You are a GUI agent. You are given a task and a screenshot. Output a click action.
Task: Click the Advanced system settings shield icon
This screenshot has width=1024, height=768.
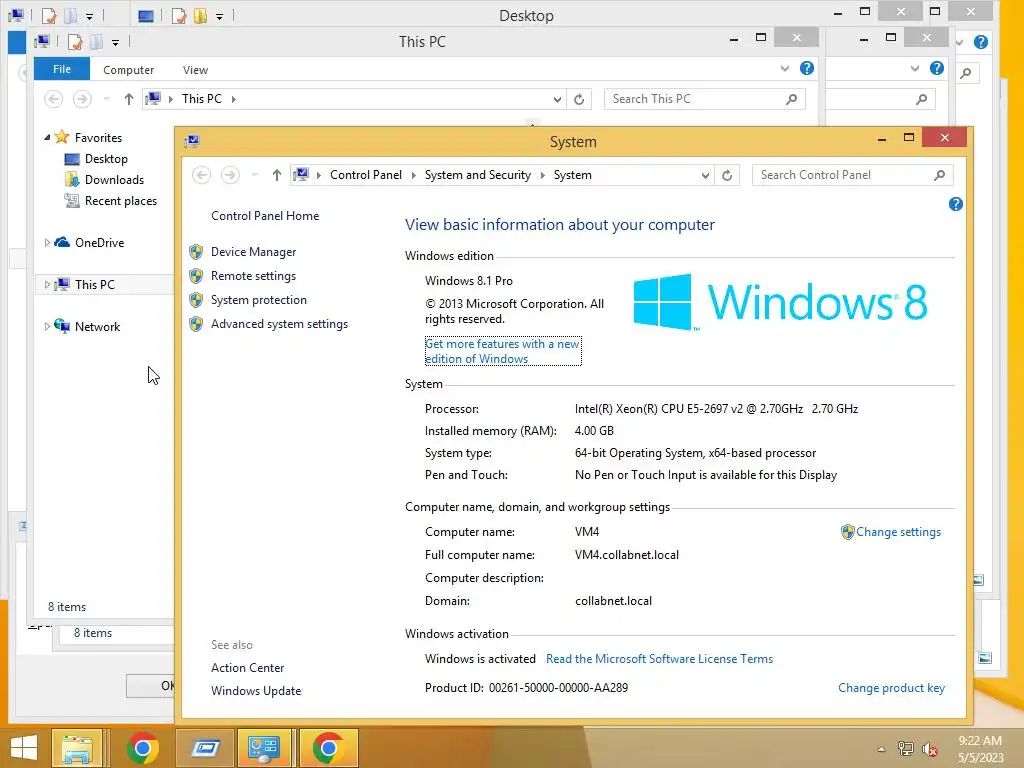(196, 325)
